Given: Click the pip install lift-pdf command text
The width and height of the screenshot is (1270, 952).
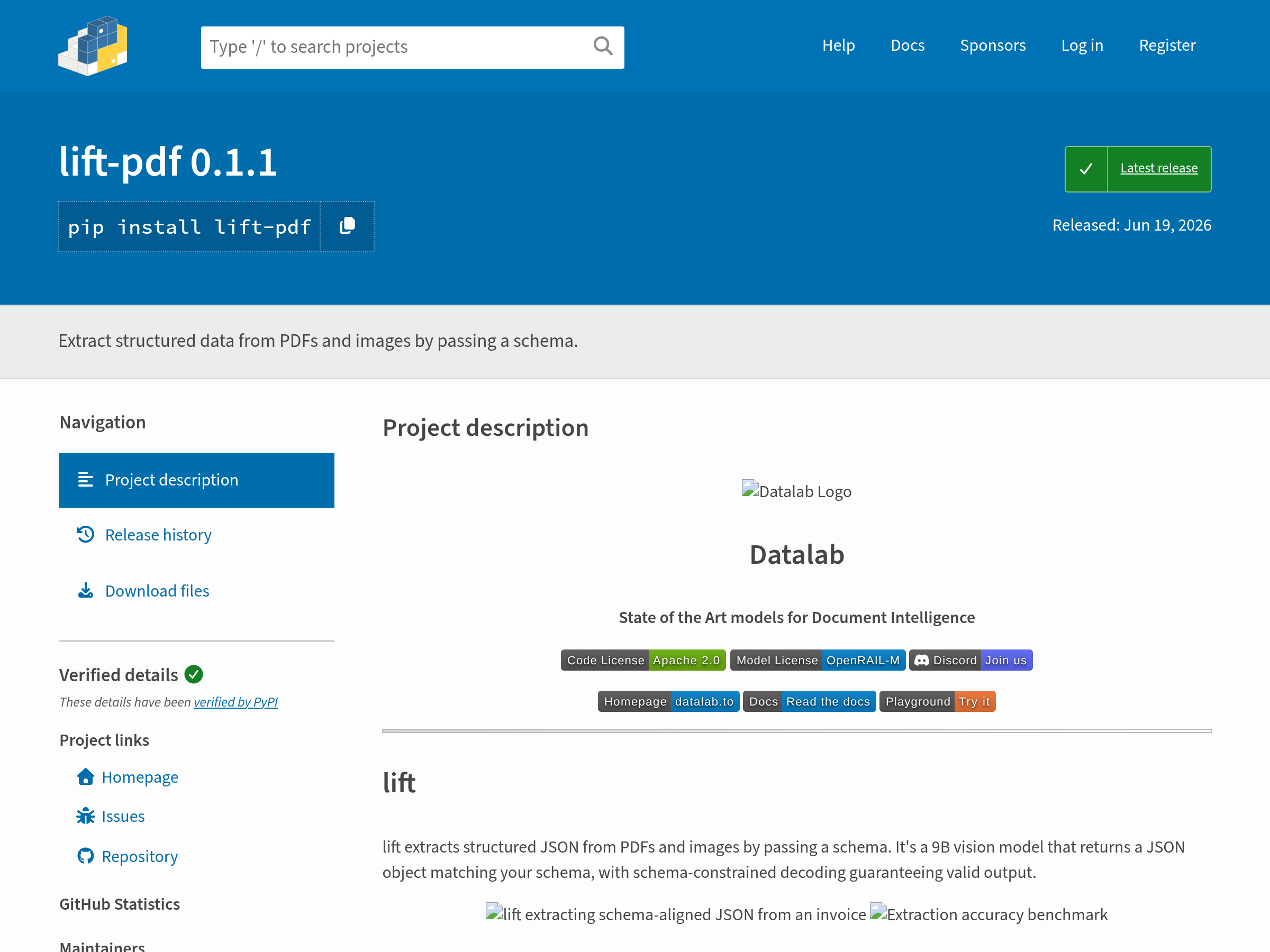Looking at the screenshot, I should coord(189,227).
